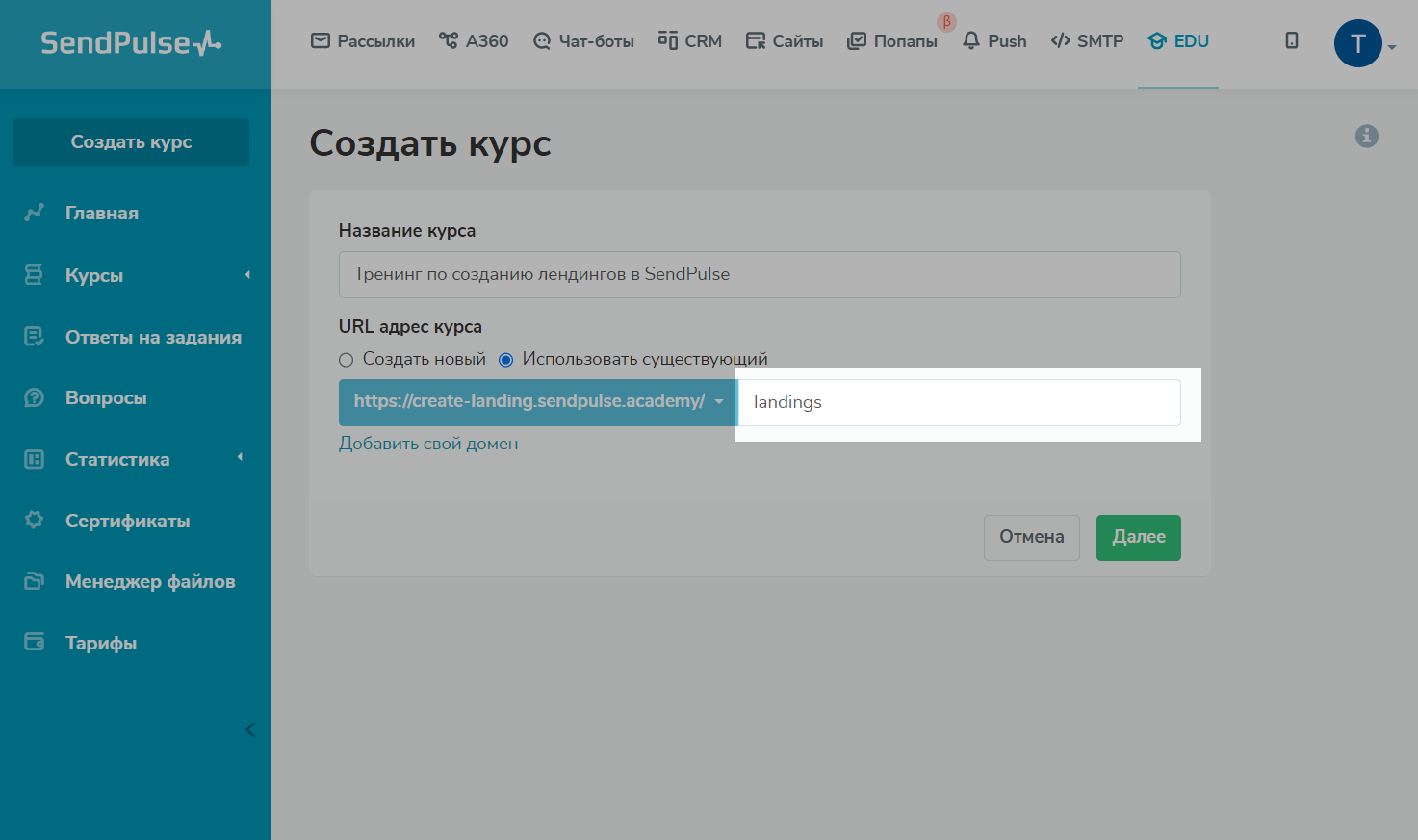Open Сертификаты from the sidebar
Viewport: 1418px width, 840px height.
pyautogui.click(x=127, y=521)
